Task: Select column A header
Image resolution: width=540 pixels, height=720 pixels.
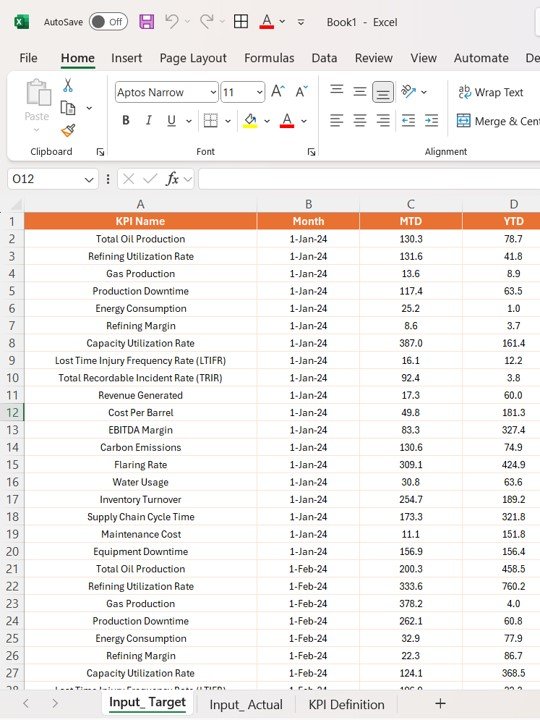Action: point(141,204)
